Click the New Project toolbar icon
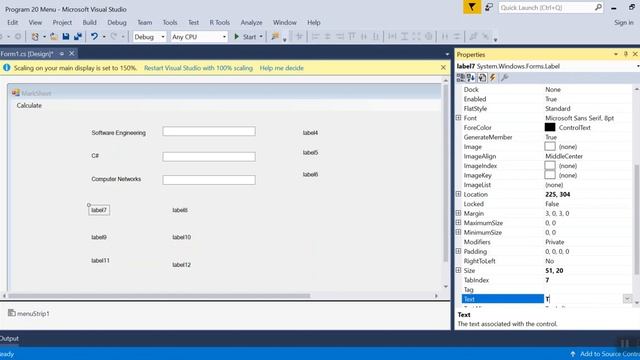640x360 pixels. (35, 37)
